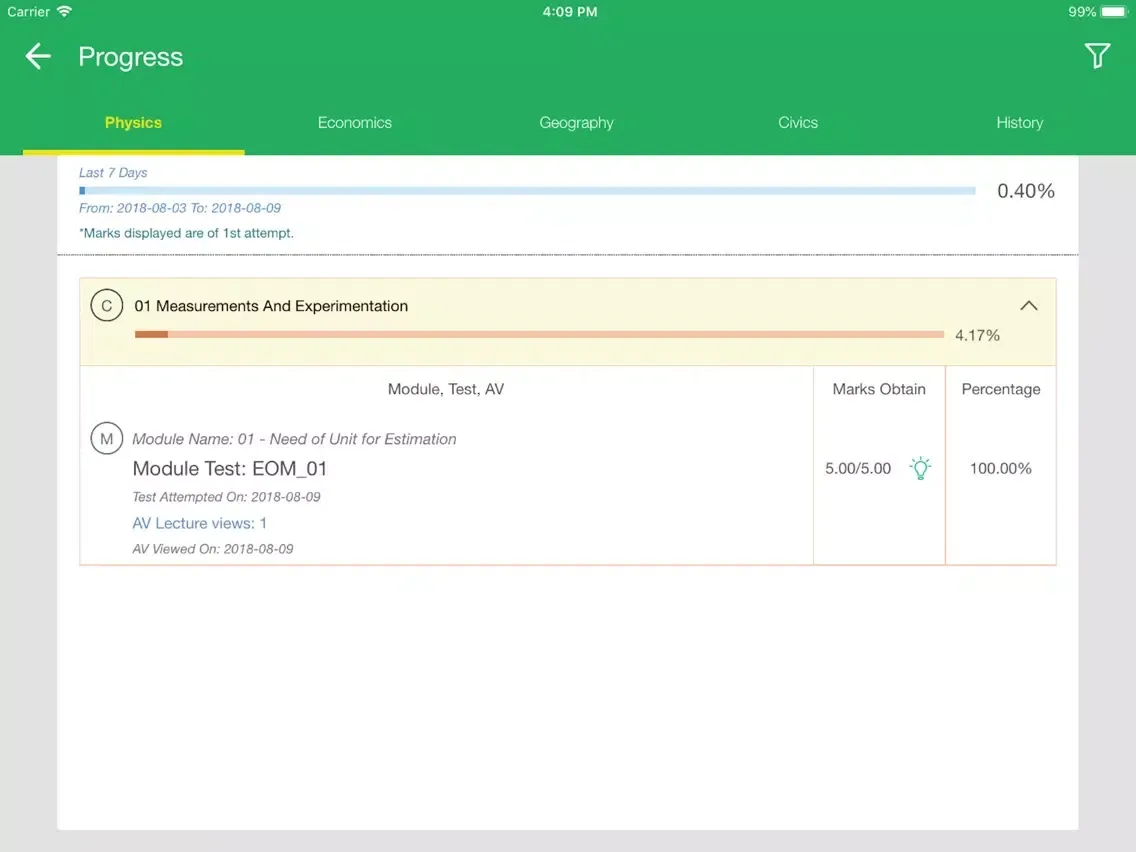Collapse the Measurements And Experimentation chapter

click(1029, 305)
